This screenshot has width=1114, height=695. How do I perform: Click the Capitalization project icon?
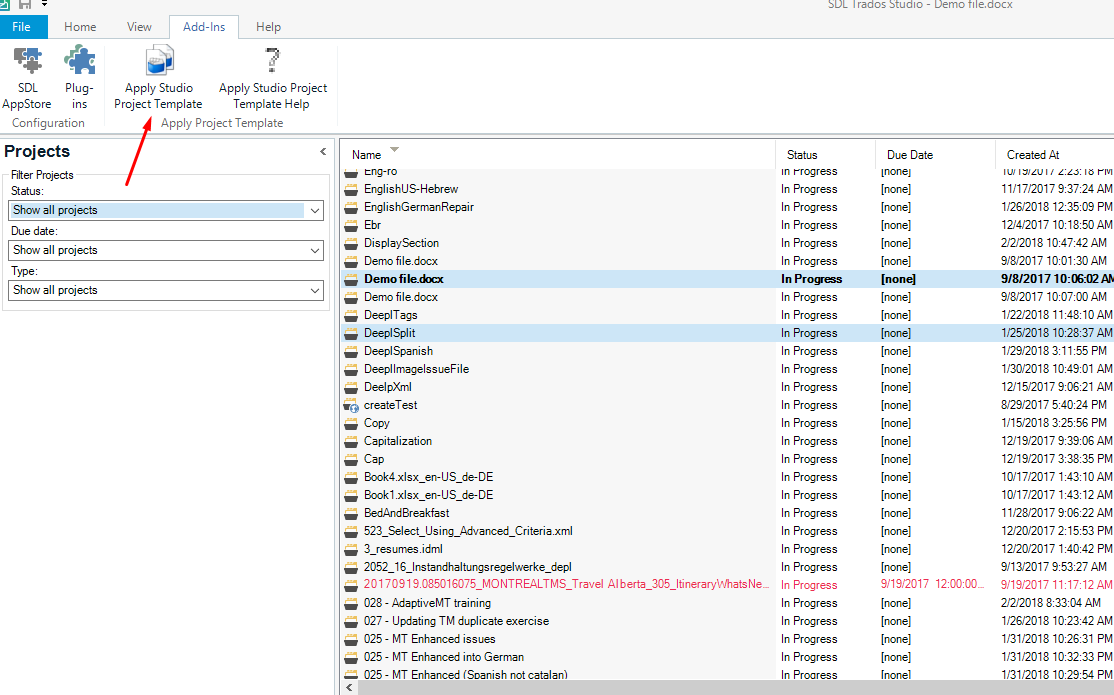coord(351,441)
